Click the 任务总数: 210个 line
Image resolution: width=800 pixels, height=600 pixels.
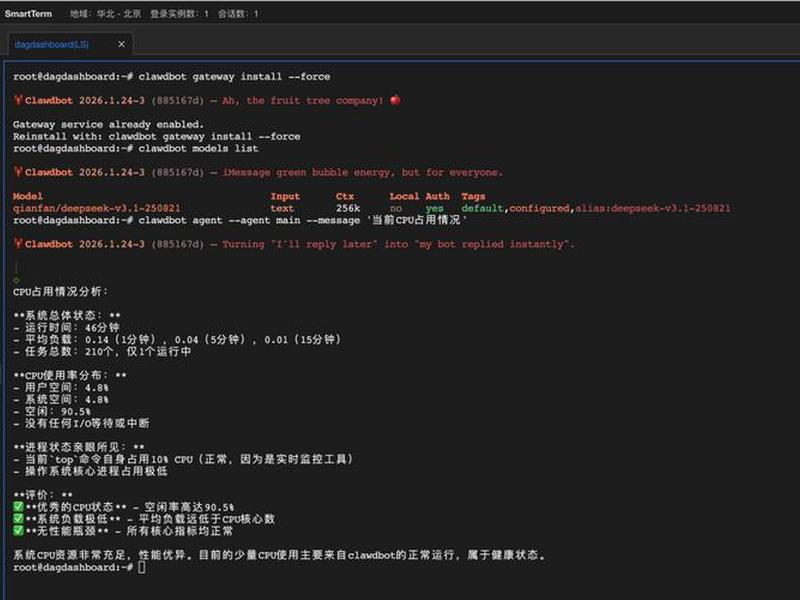coord(102,352)
